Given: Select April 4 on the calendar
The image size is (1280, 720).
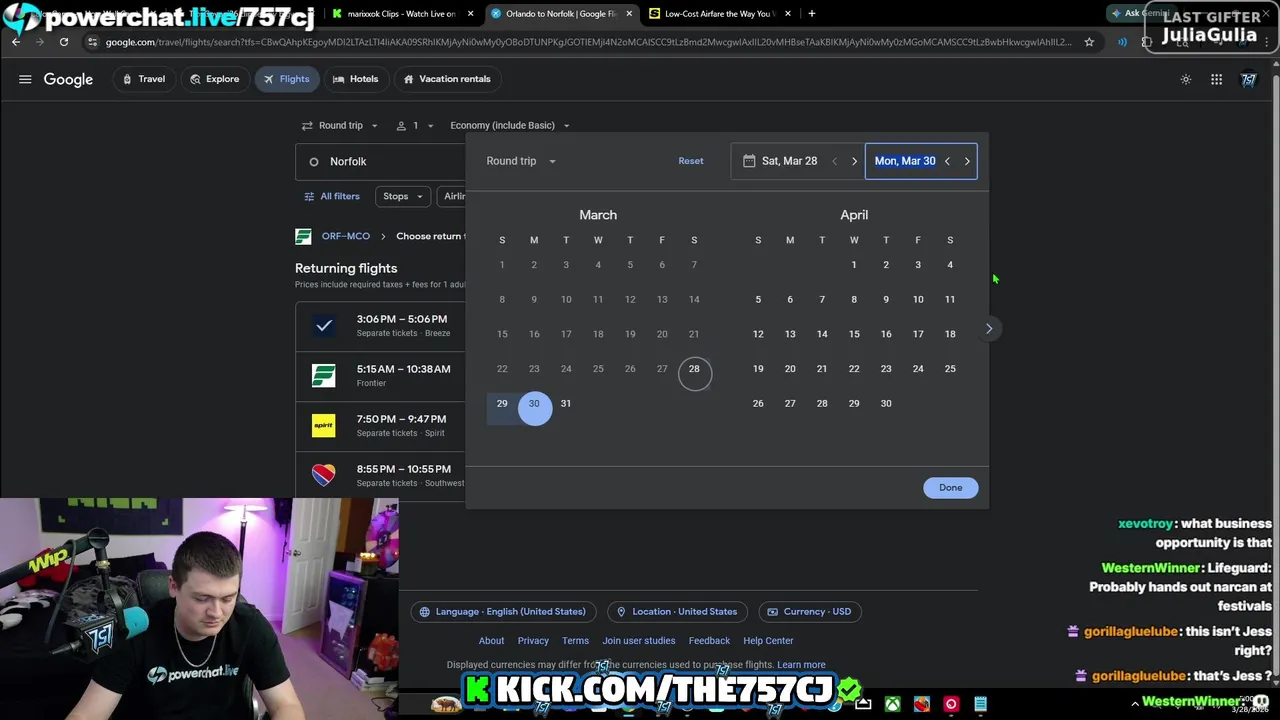Looking at the screenshot, I should pyautogui.click(x=950, y=265).
